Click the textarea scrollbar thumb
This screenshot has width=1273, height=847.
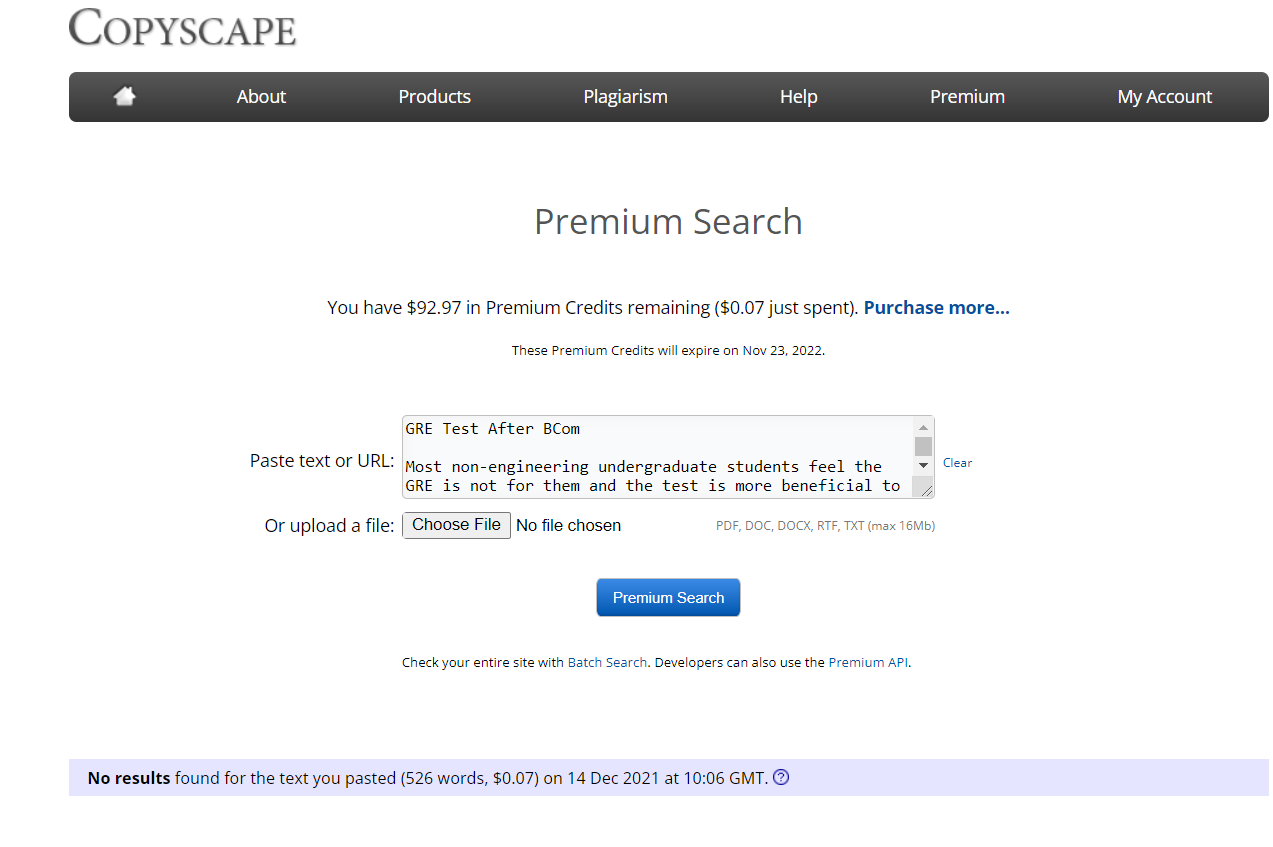click(923, 446)
